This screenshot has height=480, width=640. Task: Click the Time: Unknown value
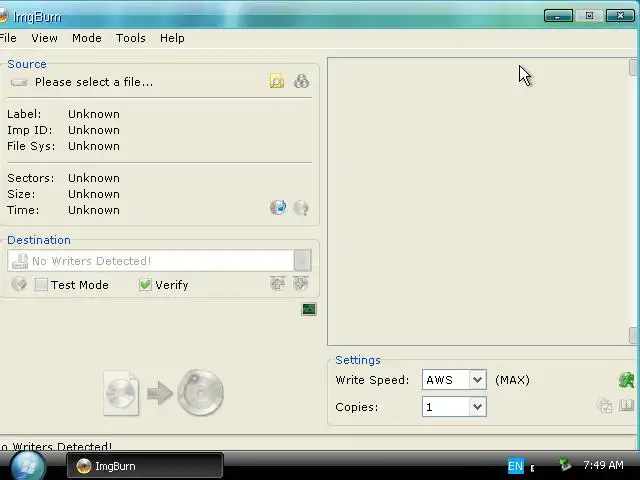[94, 210]
